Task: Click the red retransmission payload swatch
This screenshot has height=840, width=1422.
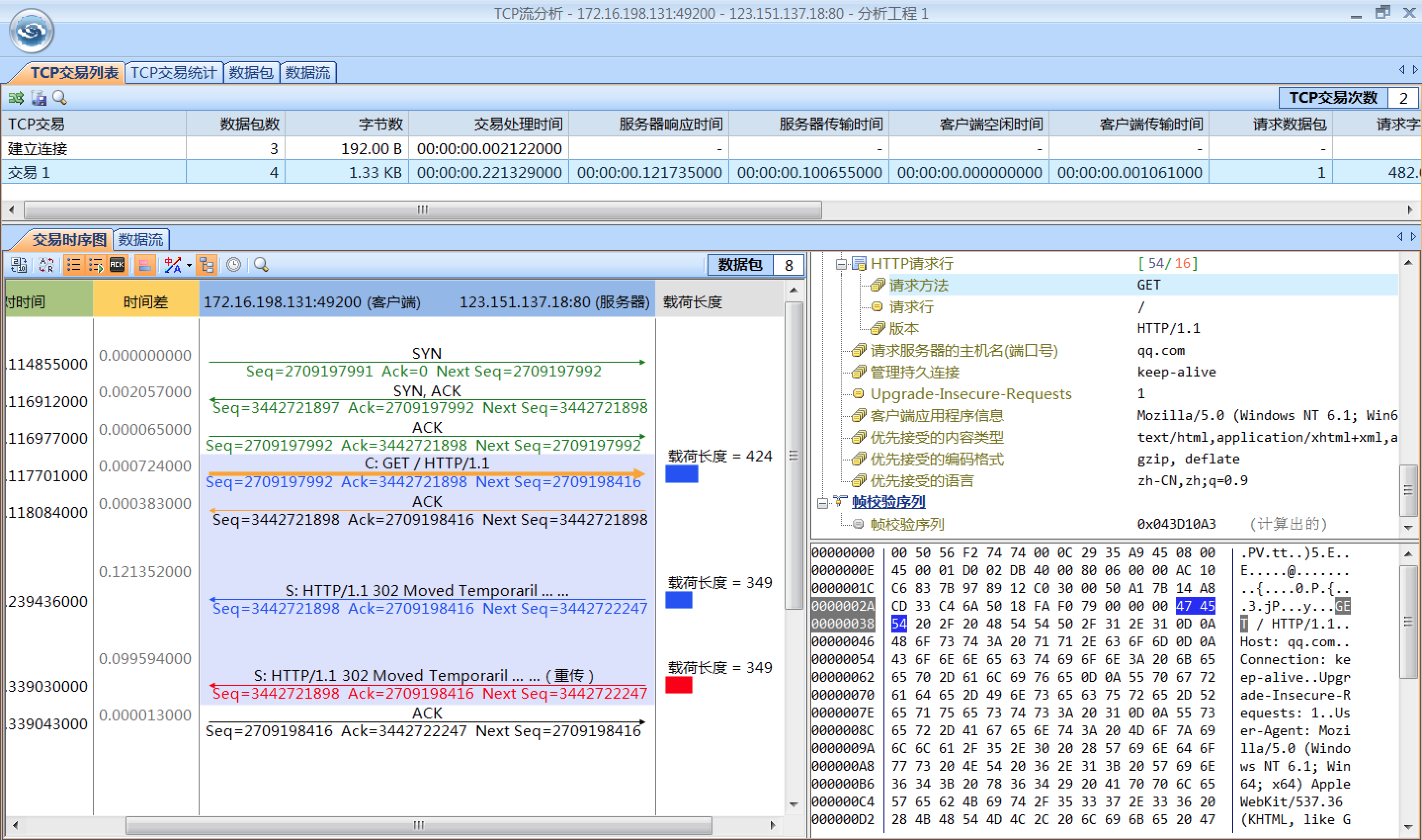Action: click(678, 685)
